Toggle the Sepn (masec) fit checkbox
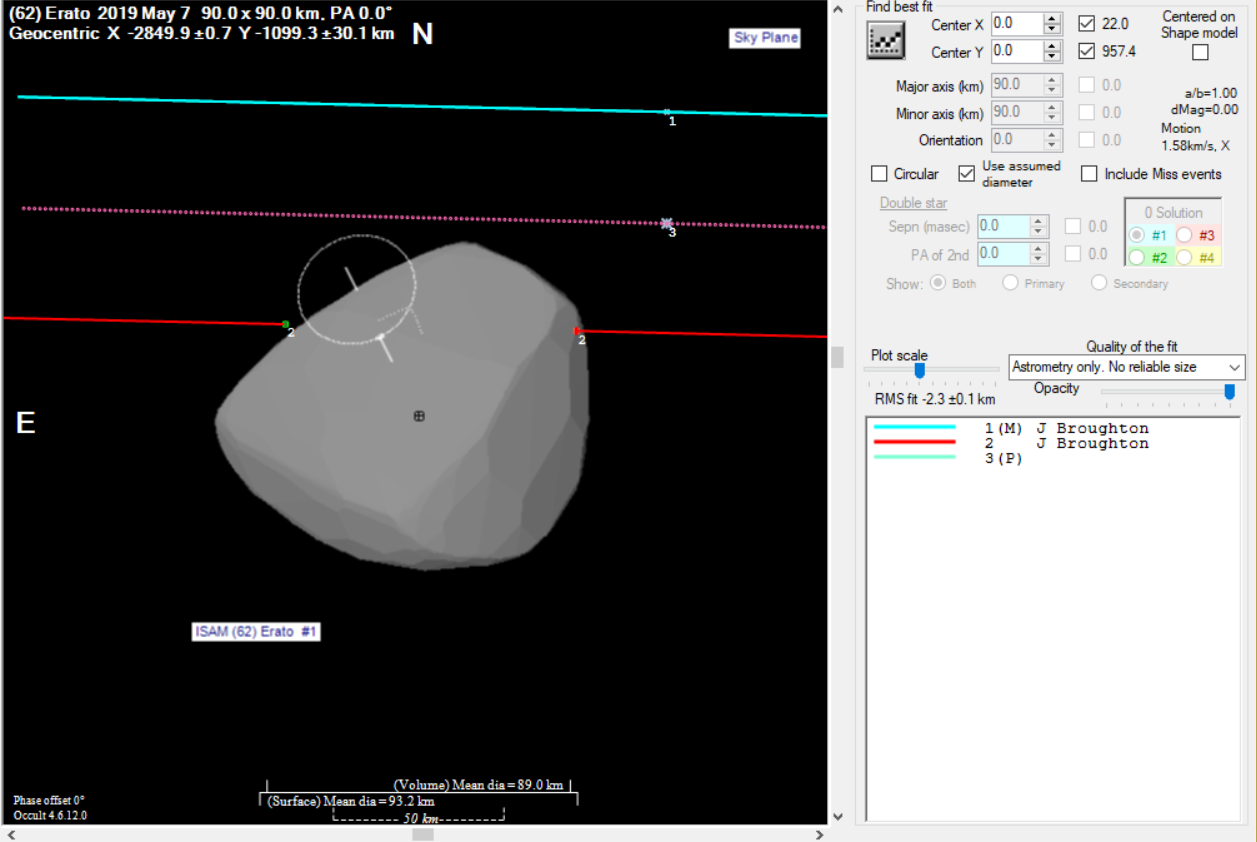 [x=1073, y=227]
